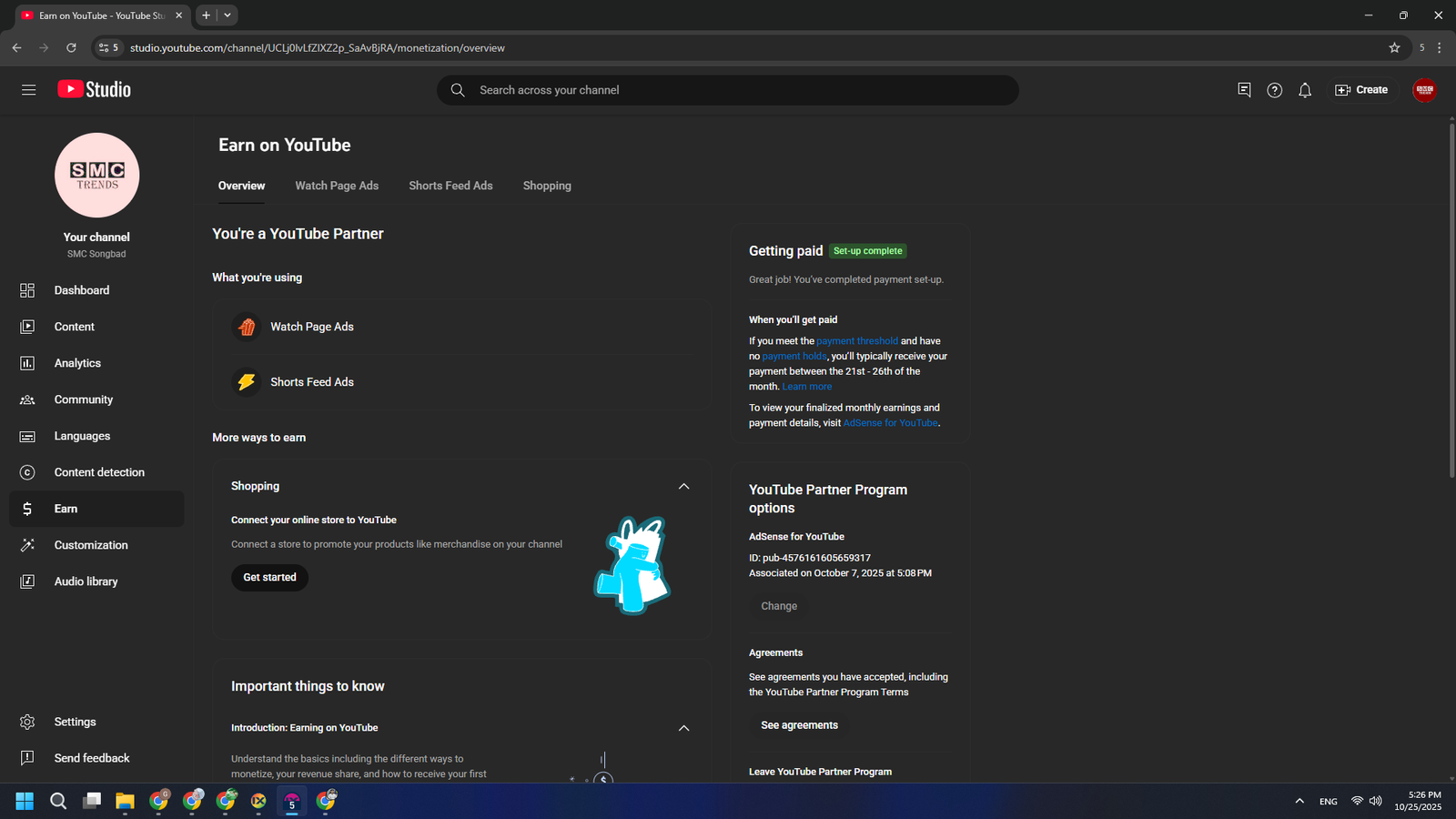Click the Help question mark icon

(1275, 90)
